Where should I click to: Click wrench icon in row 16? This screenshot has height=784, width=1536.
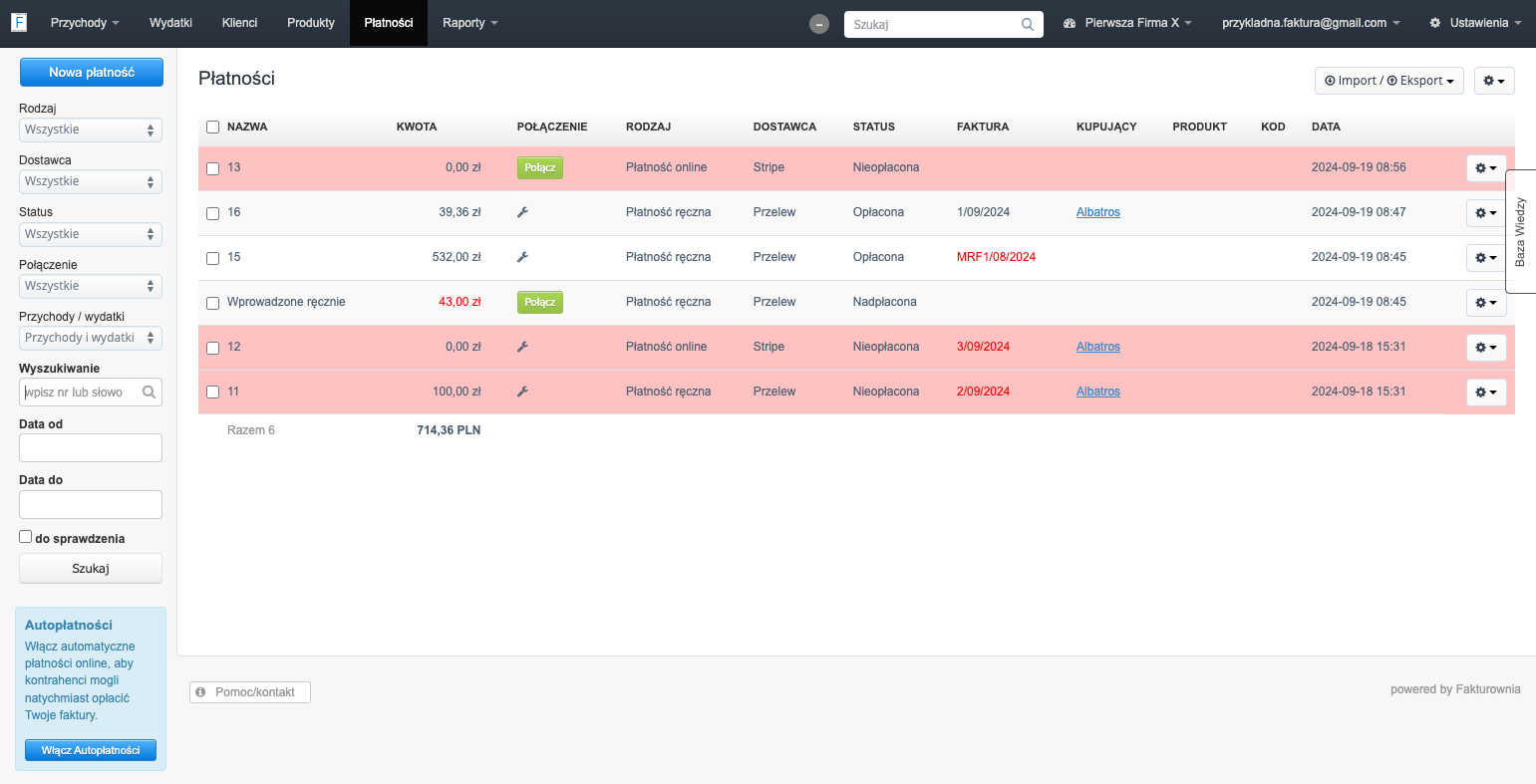pos(522,212)
